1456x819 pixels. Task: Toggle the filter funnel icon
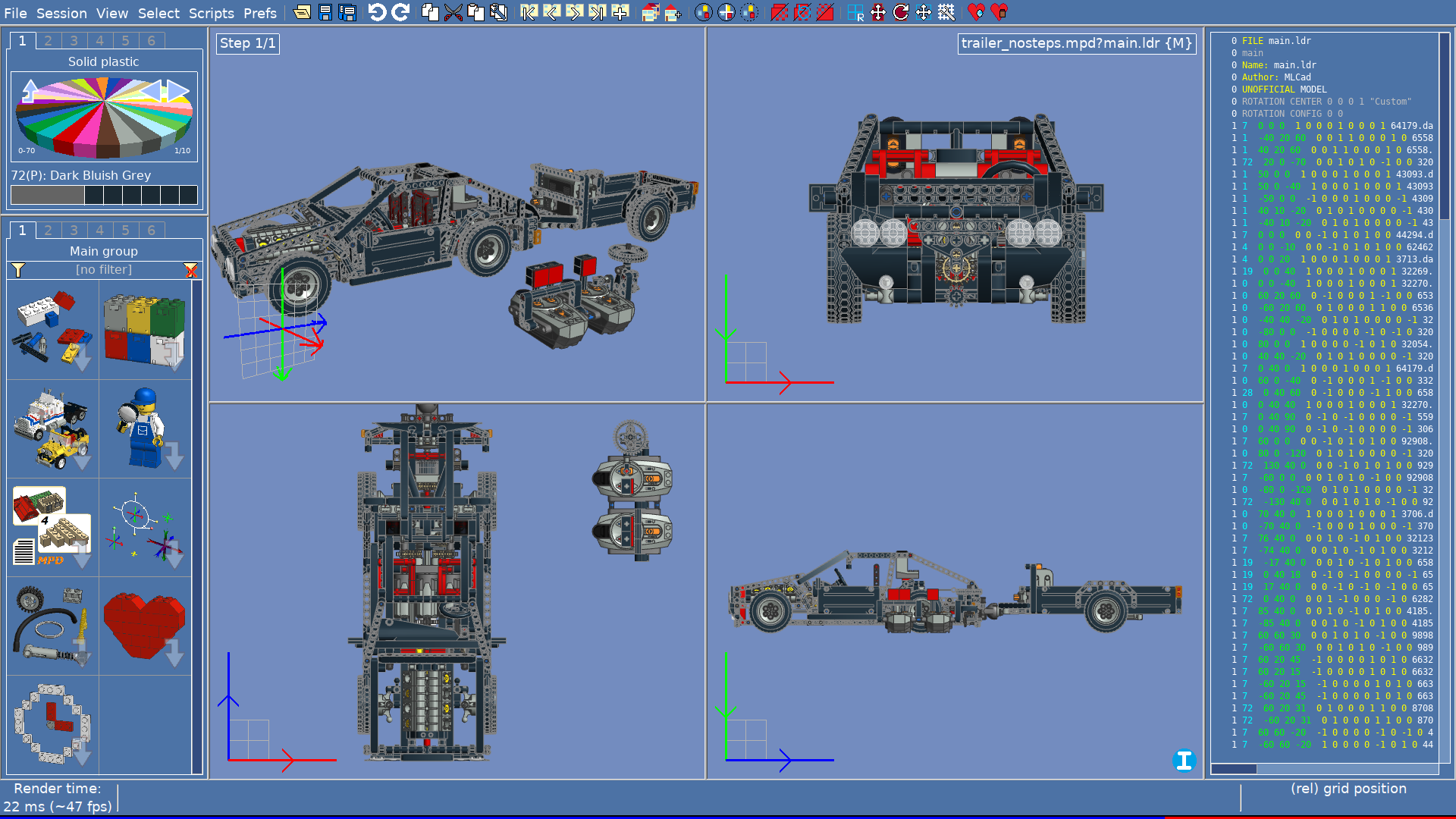coord(18,270)
